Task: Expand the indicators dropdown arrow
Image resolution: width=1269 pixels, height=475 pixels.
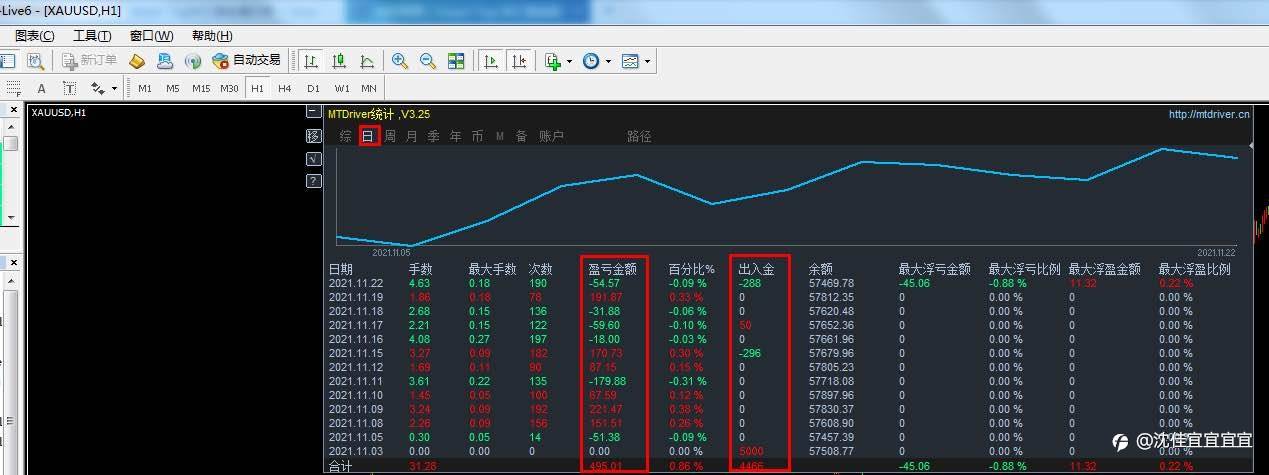Action: point(569,61)
